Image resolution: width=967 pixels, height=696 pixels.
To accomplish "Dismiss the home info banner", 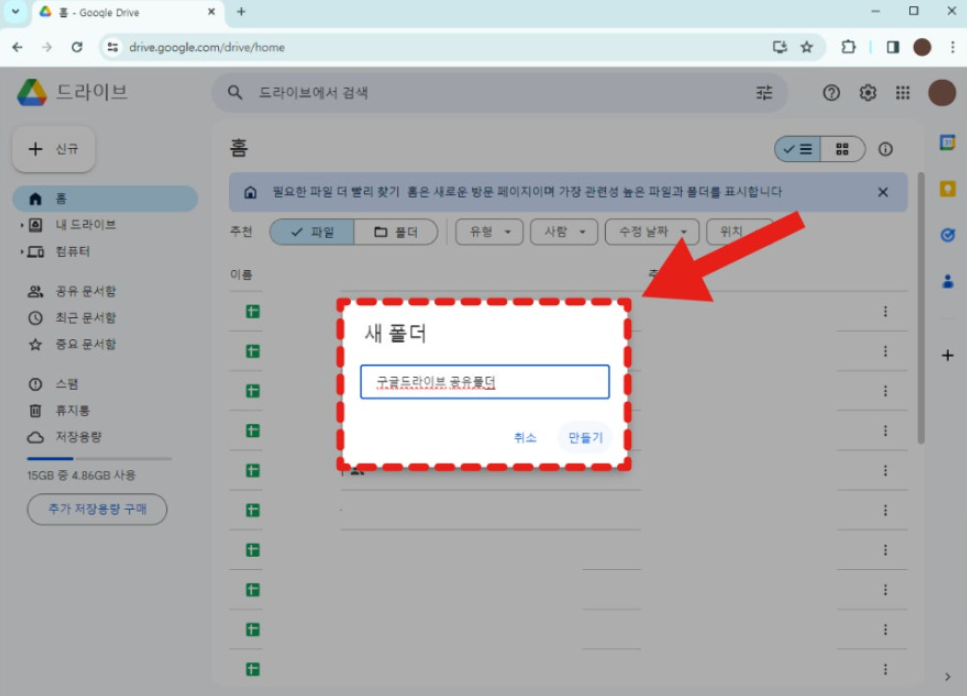I will (883, 192).
